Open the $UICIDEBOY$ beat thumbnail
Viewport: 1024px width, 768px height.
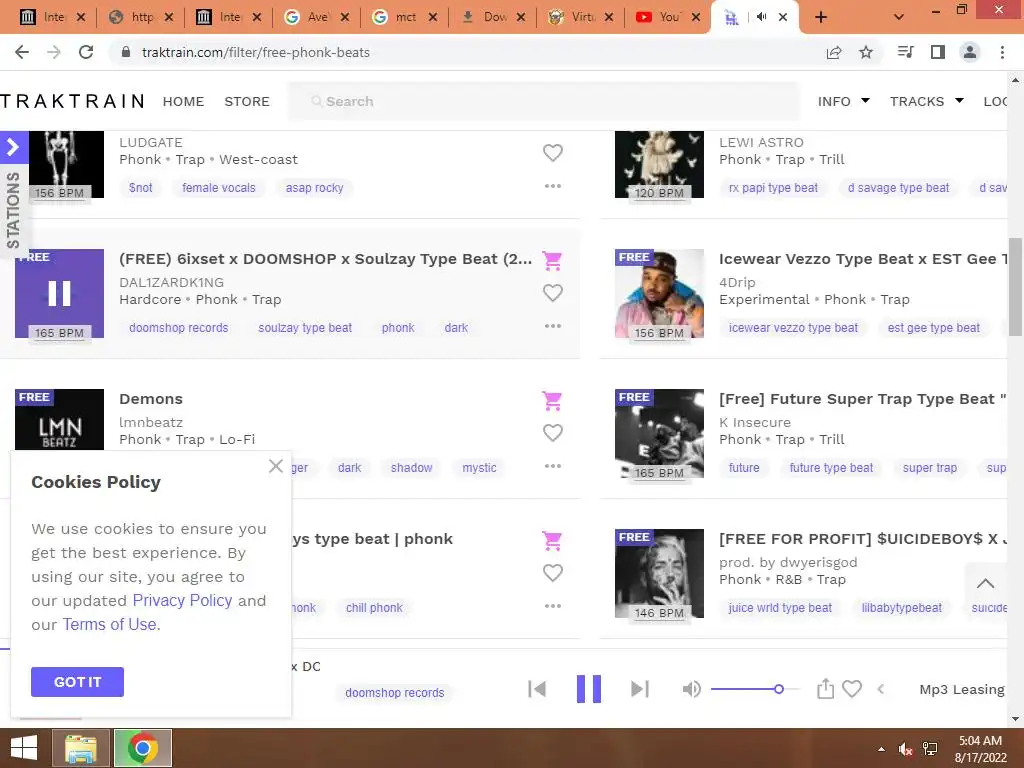660,573
